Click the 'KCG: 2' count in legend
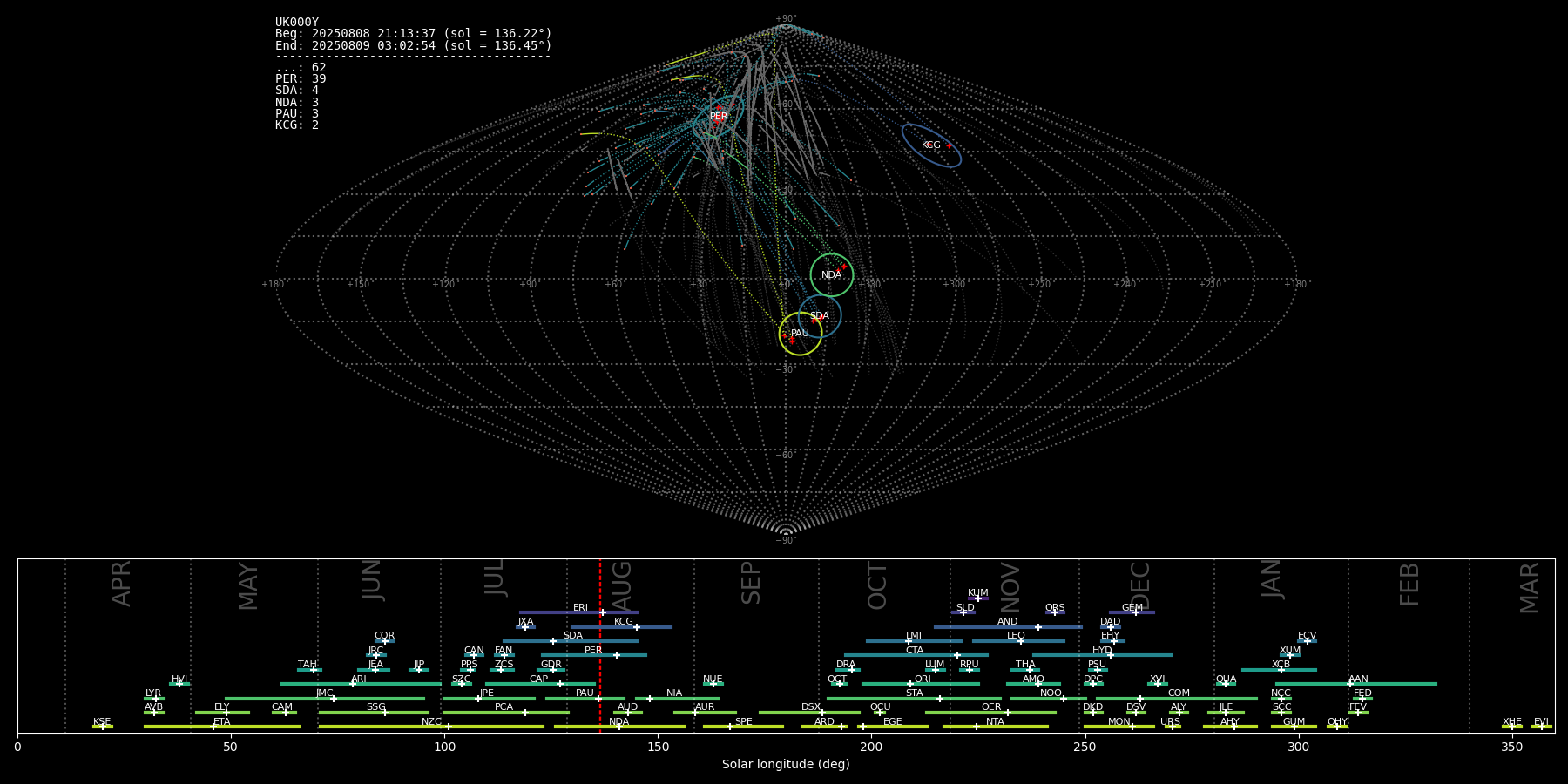Image resolution: width=1568 pixels, height=784 pixels. click(297, 125)
